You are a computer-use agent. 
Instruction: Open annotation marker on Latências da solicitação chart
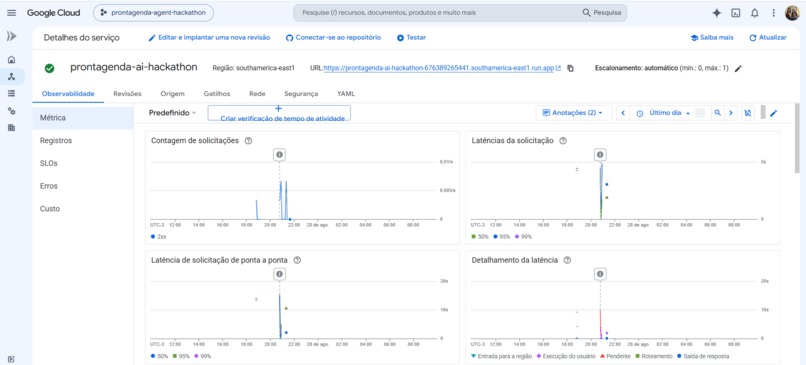coord(600,154)
